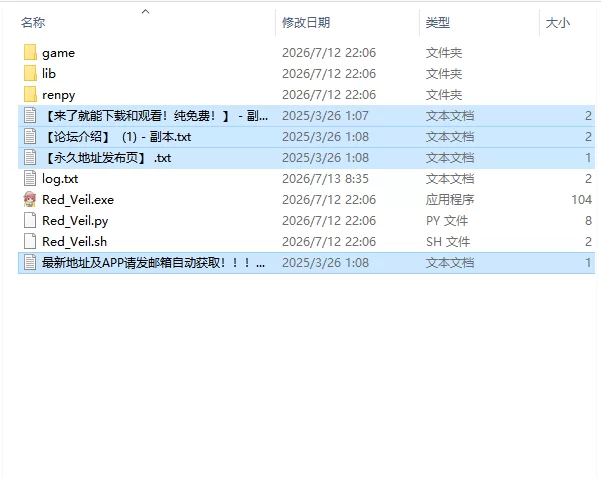Click the Red_Veil.exe application icon

[30, 199]
